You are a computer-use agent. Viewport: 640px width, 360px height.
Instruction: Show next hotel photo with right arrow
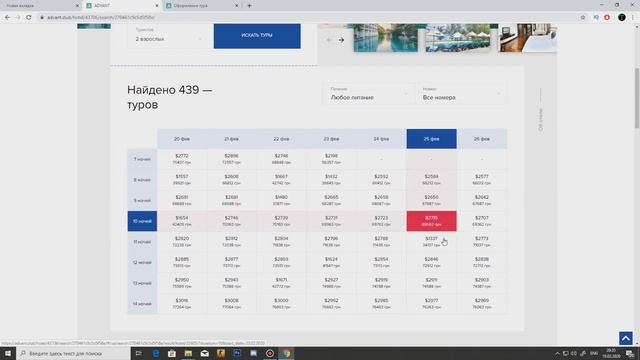[341, 40]
